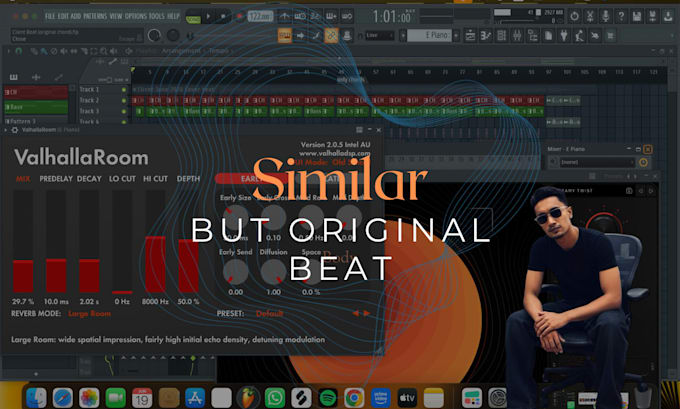Open the ValhallaRoom plugin gear menu
The image size is (680, 409).
(15, 130)
